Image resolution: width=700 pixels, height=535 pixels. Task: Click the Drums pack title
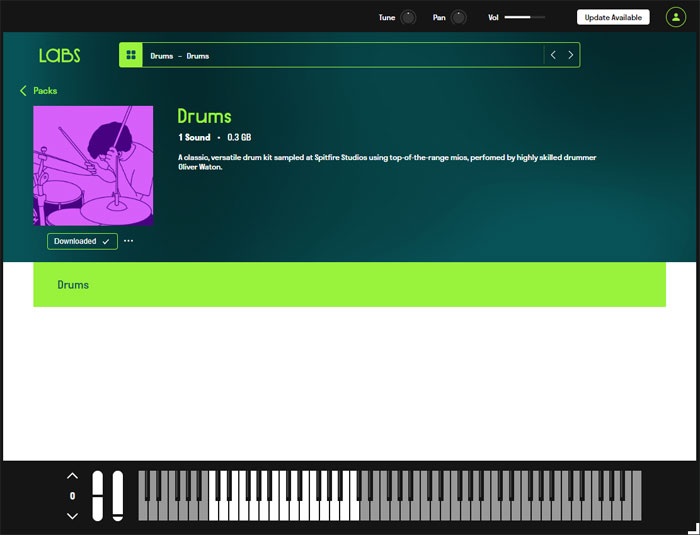(x=204, y=116)
